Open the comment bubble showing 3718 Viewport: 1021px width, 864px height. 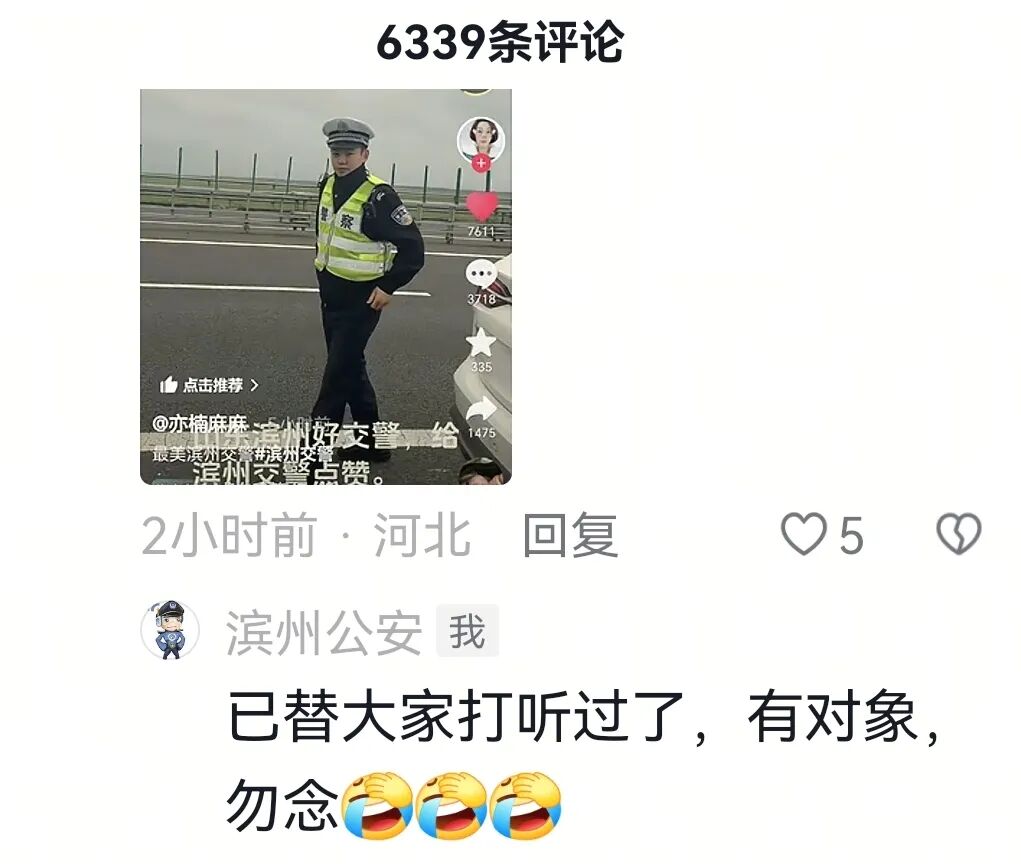click(x=481, y=274)
